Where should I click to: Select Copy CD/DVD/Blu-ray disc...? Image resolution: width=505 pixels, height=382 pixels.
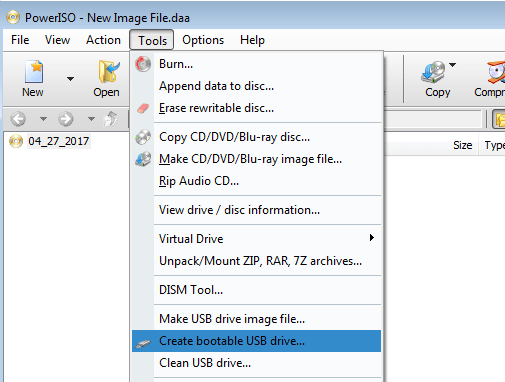coord(256,137)
